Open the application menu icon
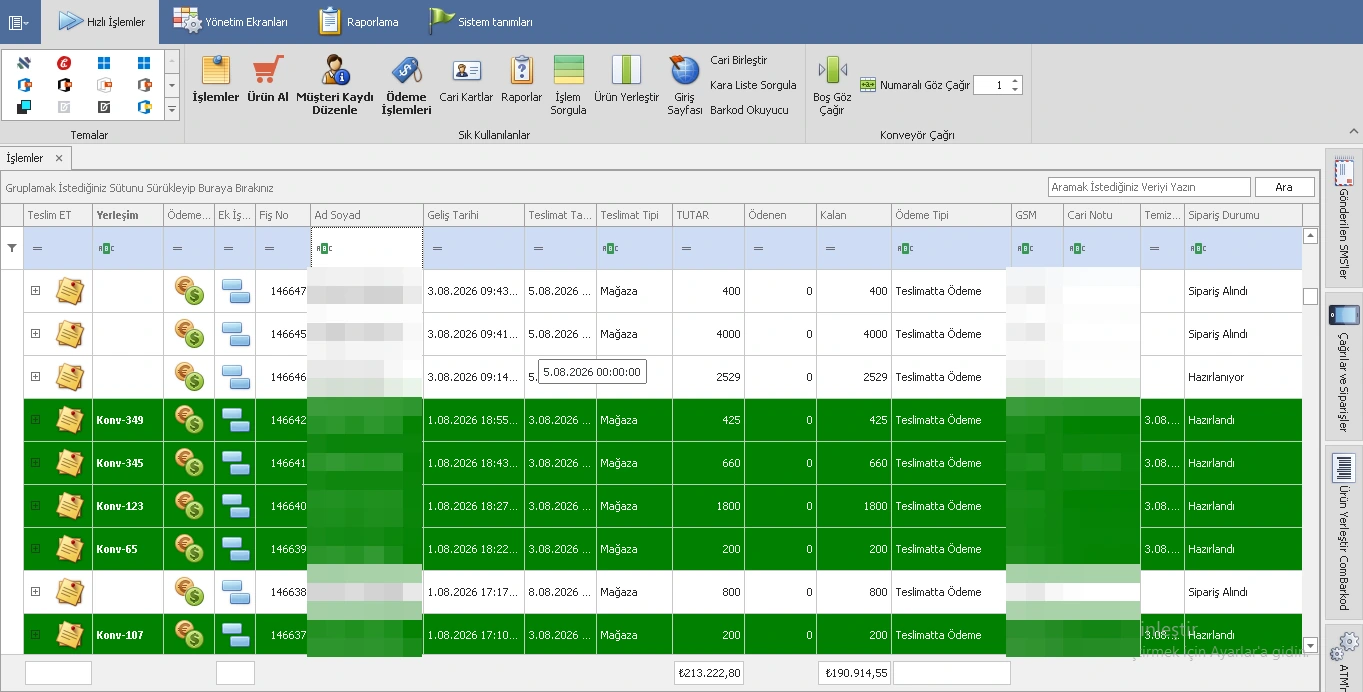This screenshot has height=692, width=1363. pos(19,21)
